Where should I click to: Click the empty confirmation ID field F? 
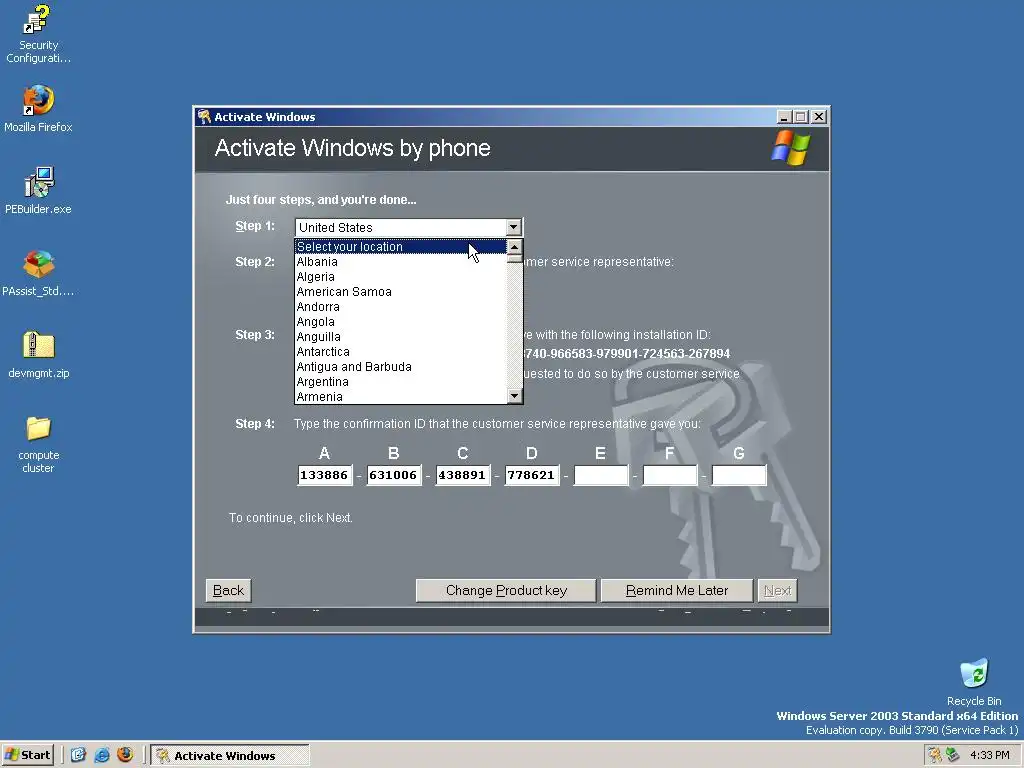tap(670, 475)
